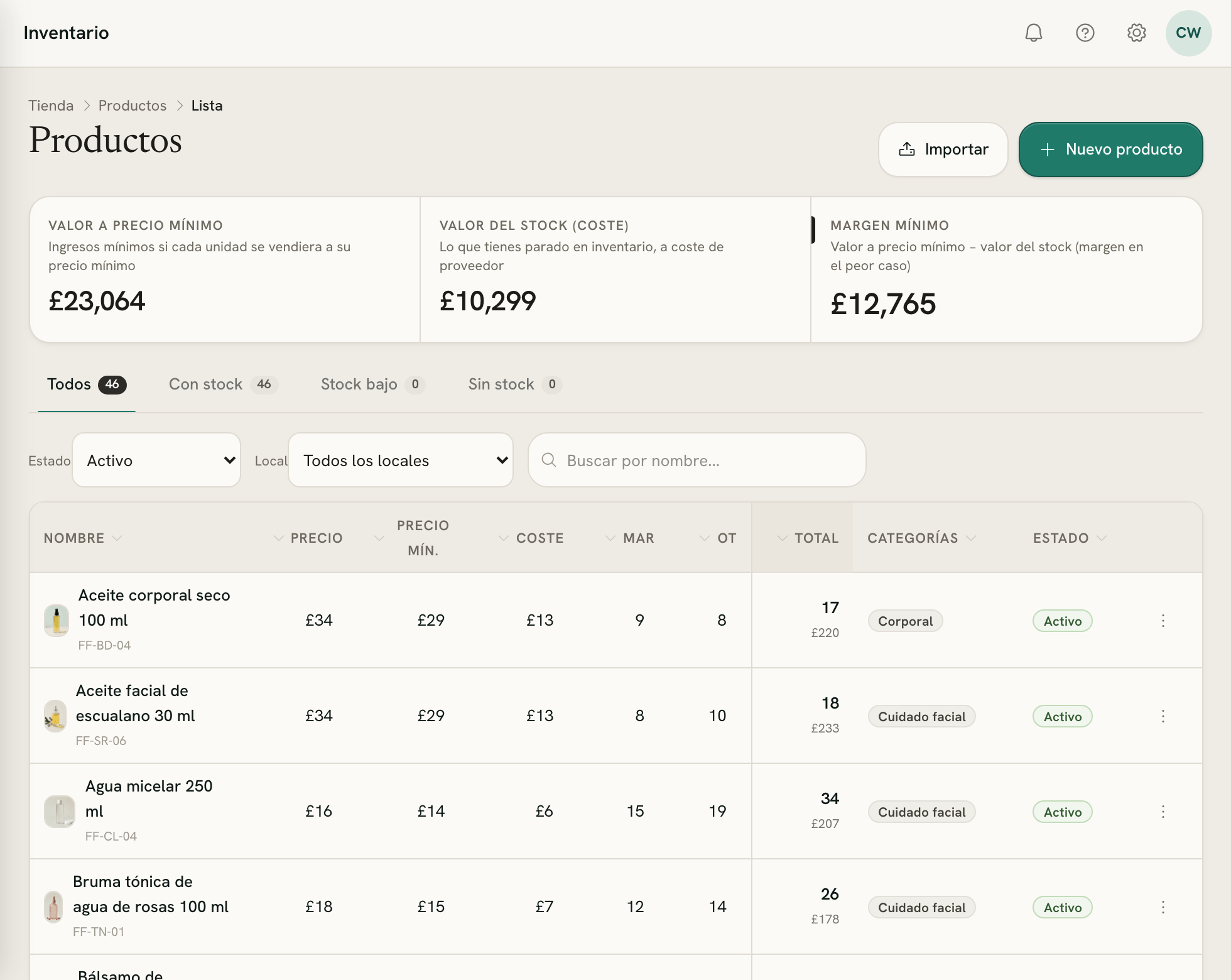Open the CW user avatar menu
The image size is (1231, 980).
(x=1188, y=33)
